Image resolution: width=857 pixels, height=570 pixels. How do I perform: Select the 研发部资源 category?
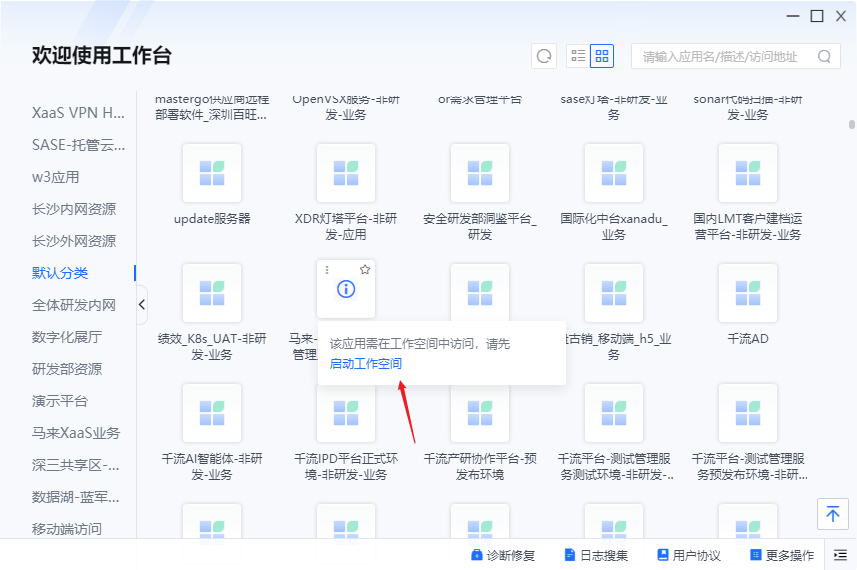tap(67, 369)
